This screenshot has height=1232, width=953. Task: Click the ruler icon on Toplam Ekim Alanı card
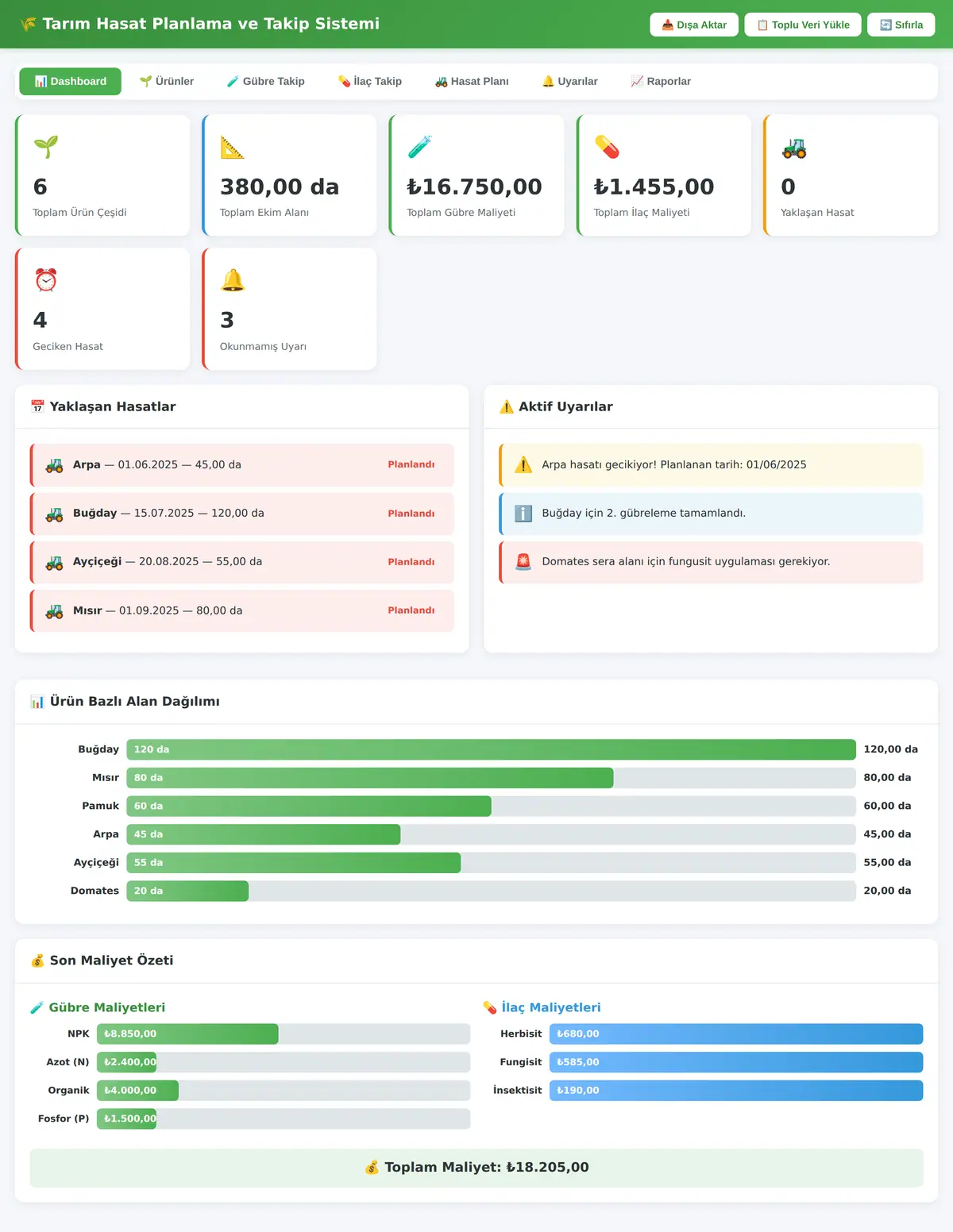[x=233, y=147]
